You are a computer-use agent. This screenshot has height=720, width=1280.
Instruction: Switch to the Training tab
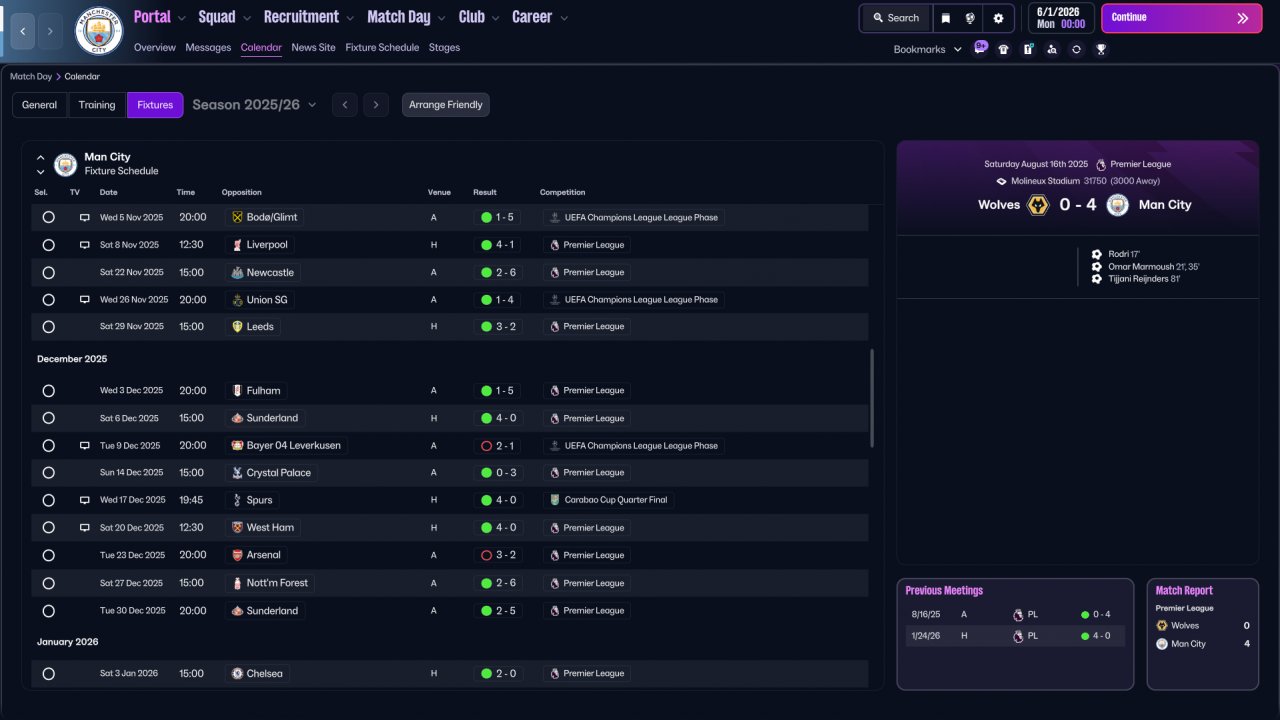point(97,105)
